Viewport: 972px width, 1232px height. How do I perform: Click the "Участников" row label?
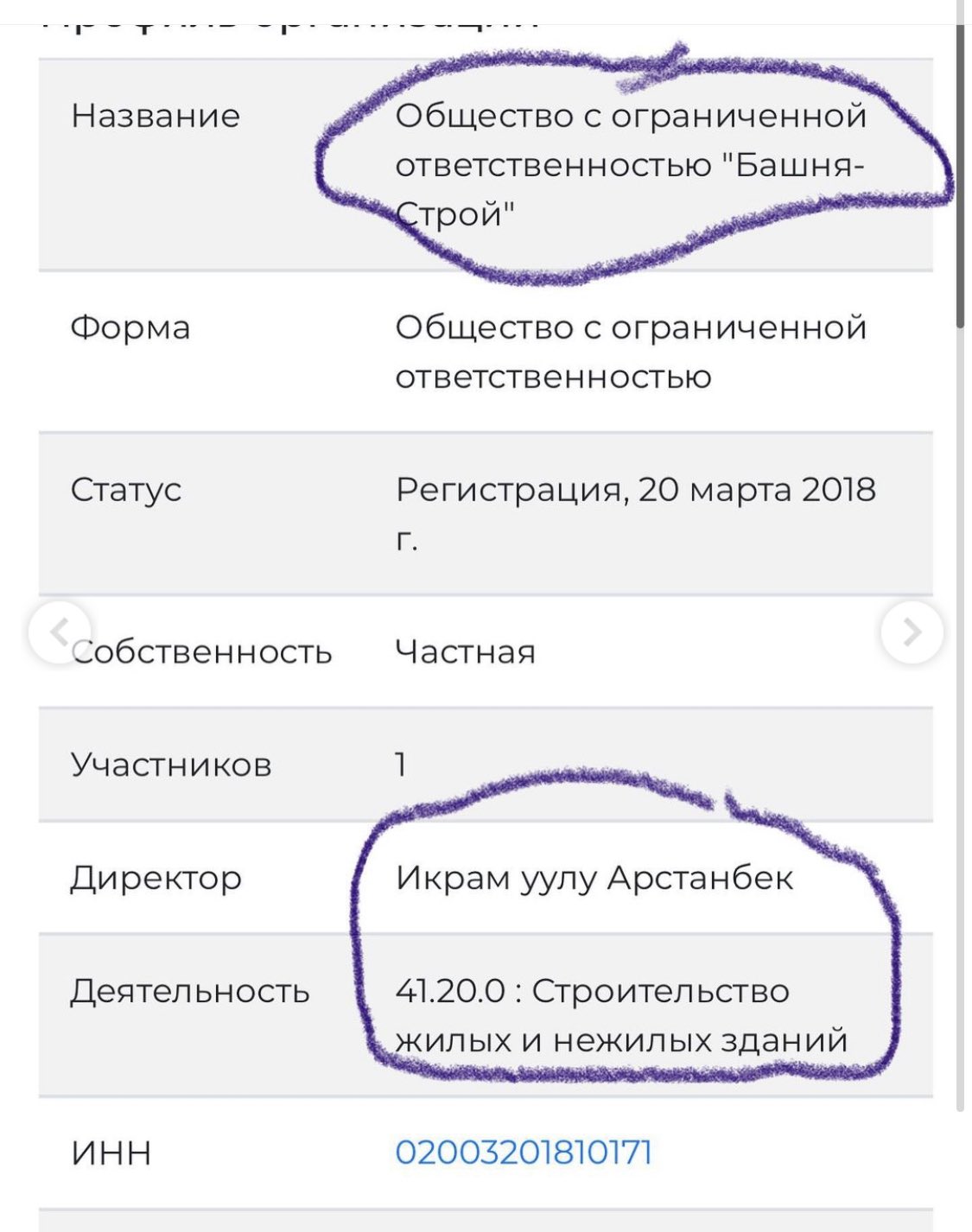[x=171, y=765]
